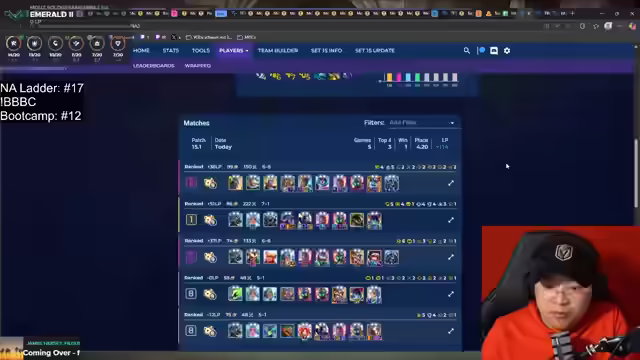Click the little legend icon in last match
640x360 pixels.
[210, 331]
